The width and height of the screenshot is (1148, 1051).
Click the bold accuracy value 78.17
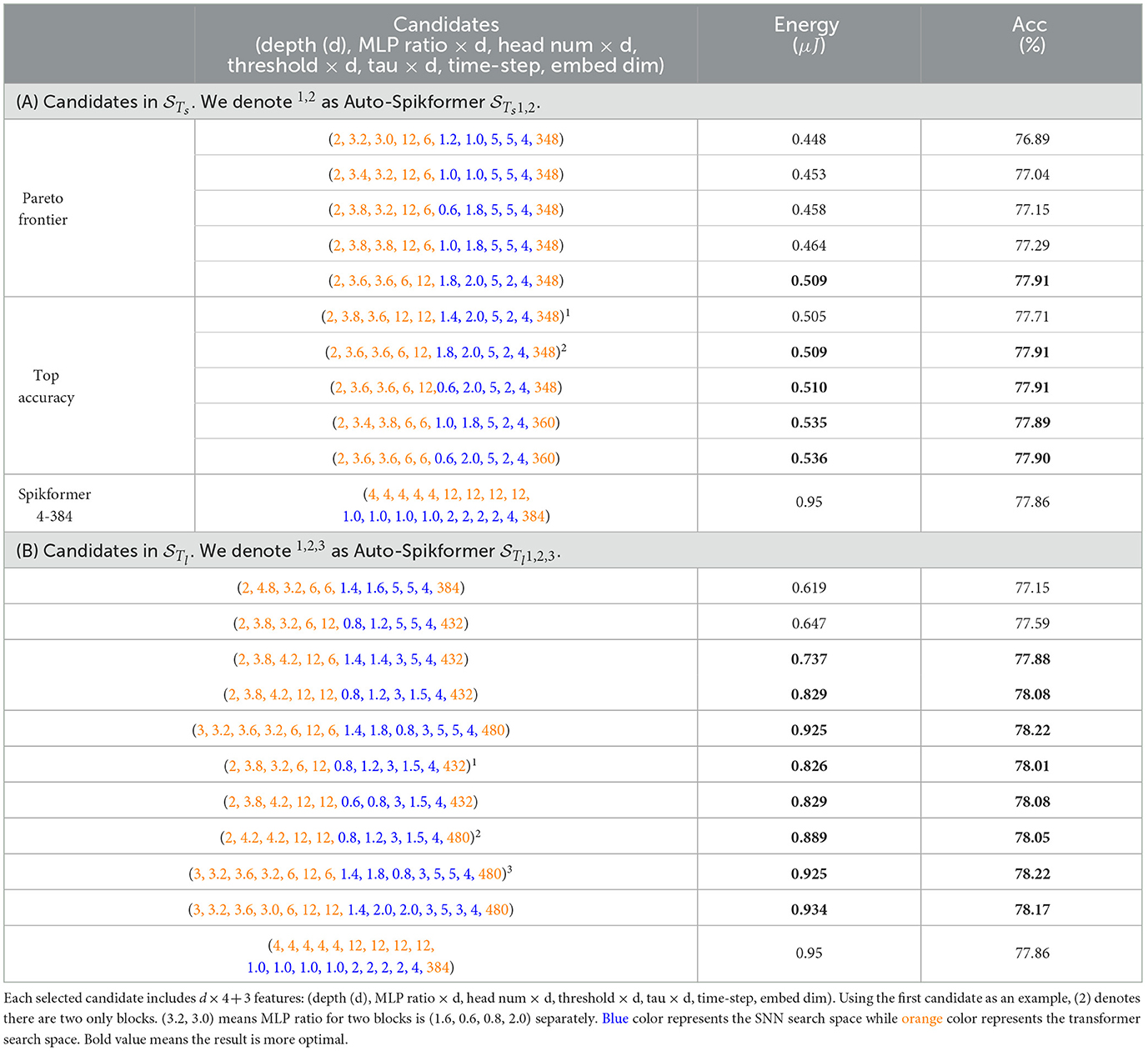coord(1032,909)
